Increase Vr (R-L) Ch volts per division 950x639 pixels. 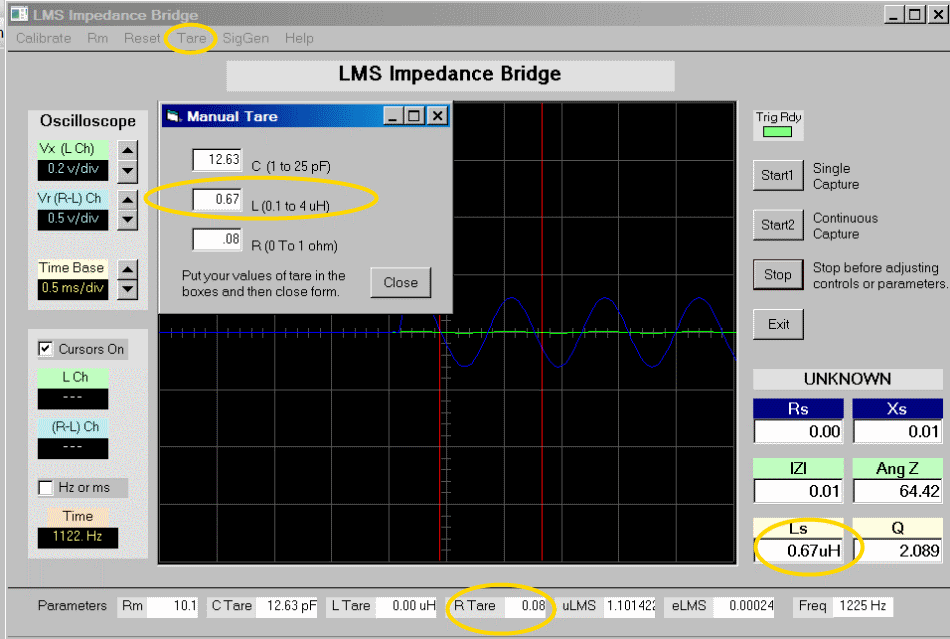tap(127, 199)
